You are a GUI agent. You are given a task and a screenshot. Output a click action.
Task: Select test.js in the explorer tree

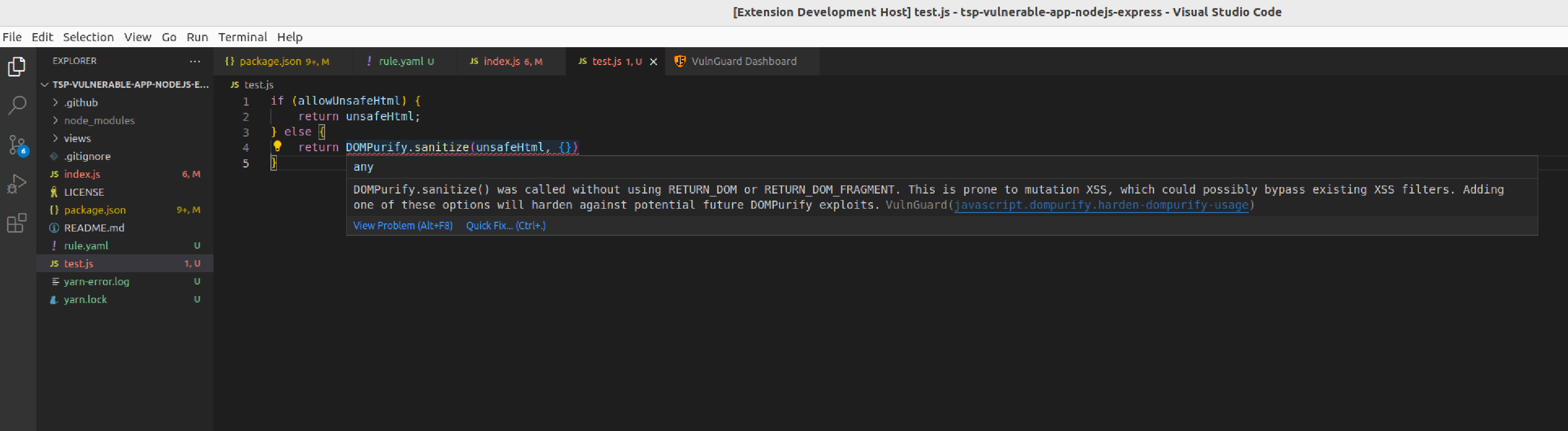click(x=125, y=263)
